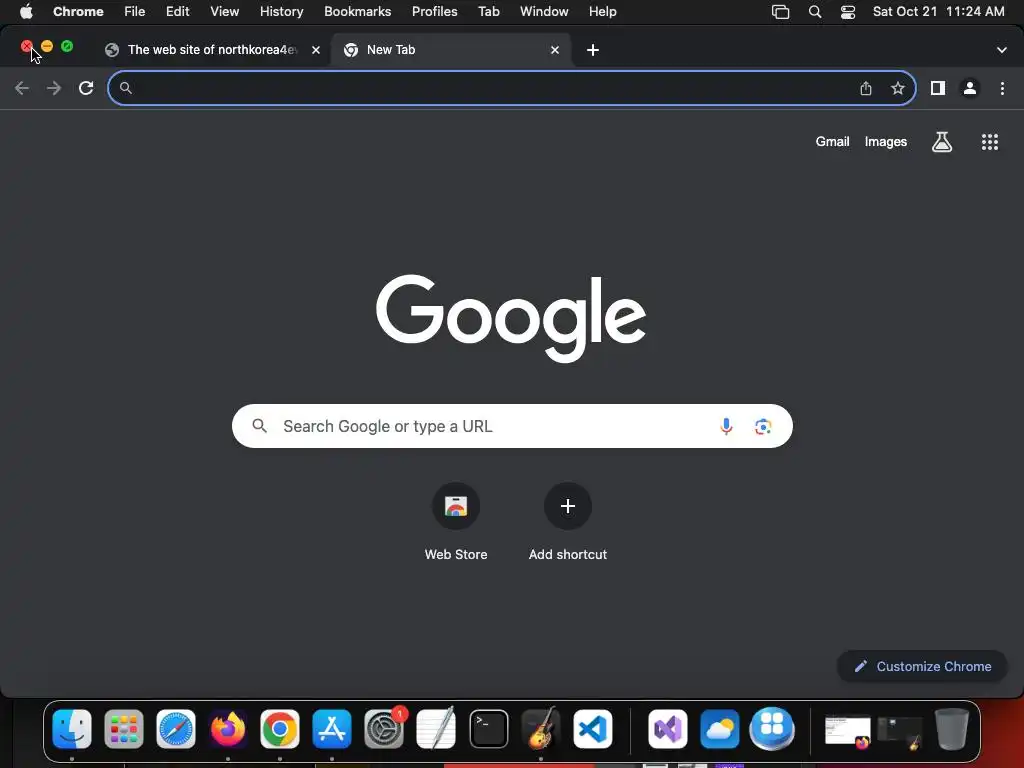
Task: Open GarageBand from the Dock
Action: coord(541,729)
